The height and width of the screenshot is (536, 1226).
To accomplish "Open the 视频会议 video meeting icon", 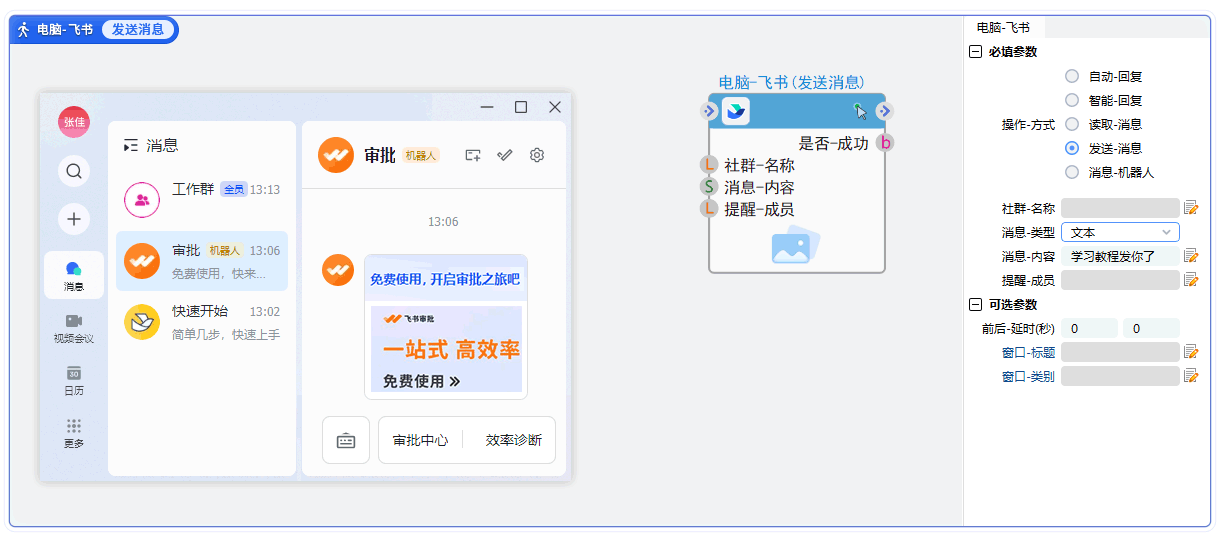I will tap(73, 321).
